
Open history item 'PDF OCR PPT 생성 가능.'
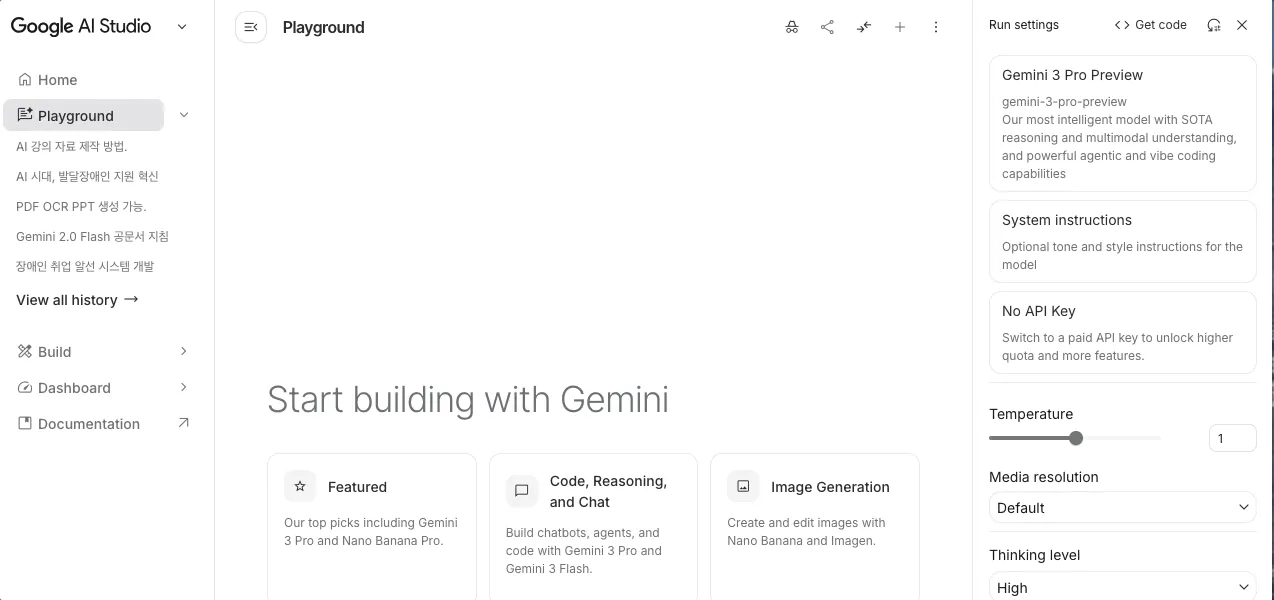point(81,207)
